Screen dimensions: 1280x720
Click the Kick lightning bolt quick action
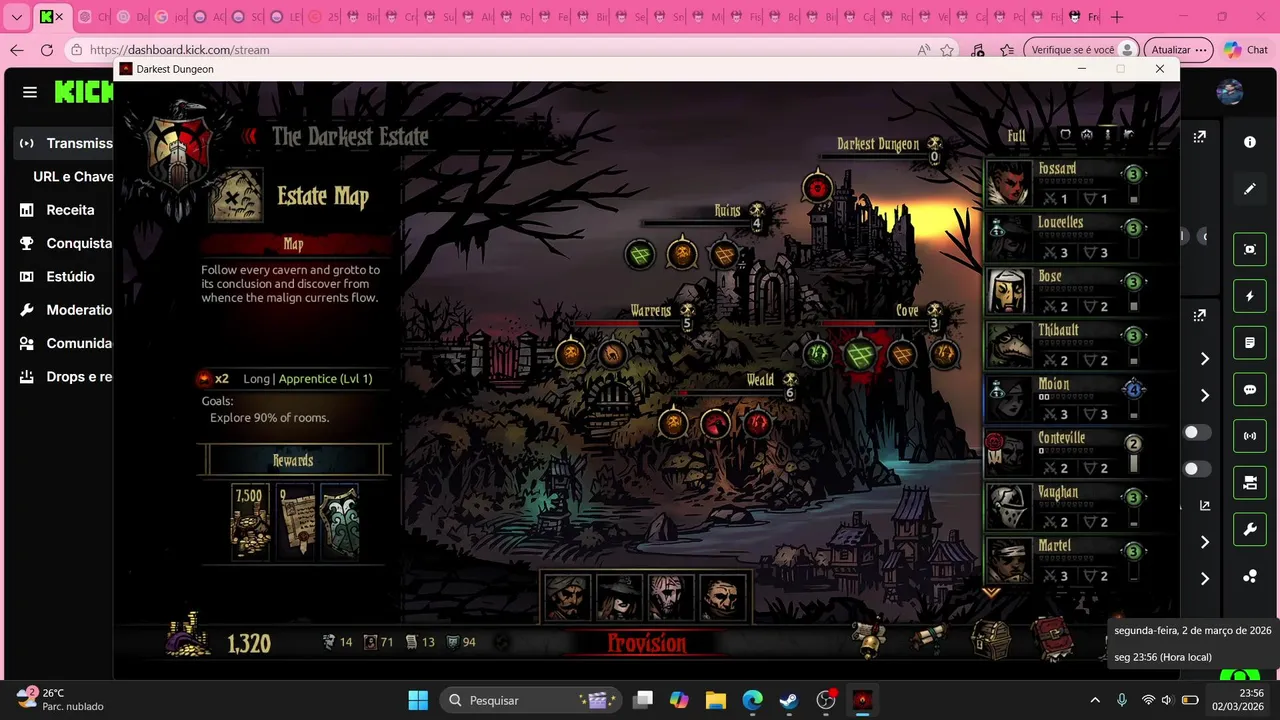tap(1249, 297)
